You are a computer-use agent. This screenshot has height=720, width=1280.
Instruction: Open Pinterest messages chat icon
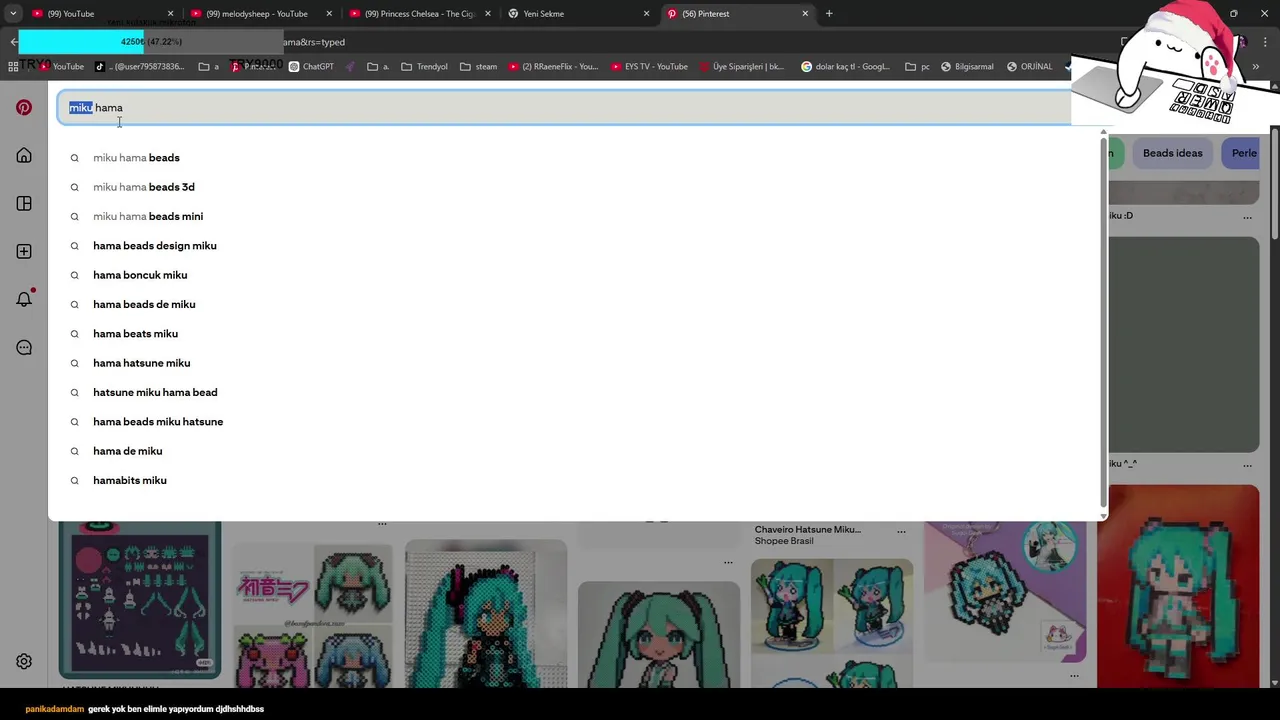click(24, 347)
